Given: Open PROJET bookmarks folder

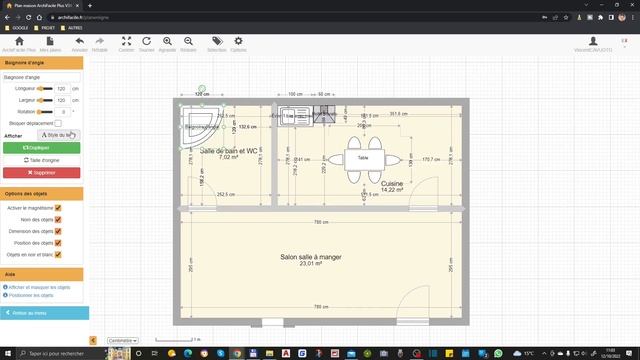Looking at the screenshot, I should [44, 28].
